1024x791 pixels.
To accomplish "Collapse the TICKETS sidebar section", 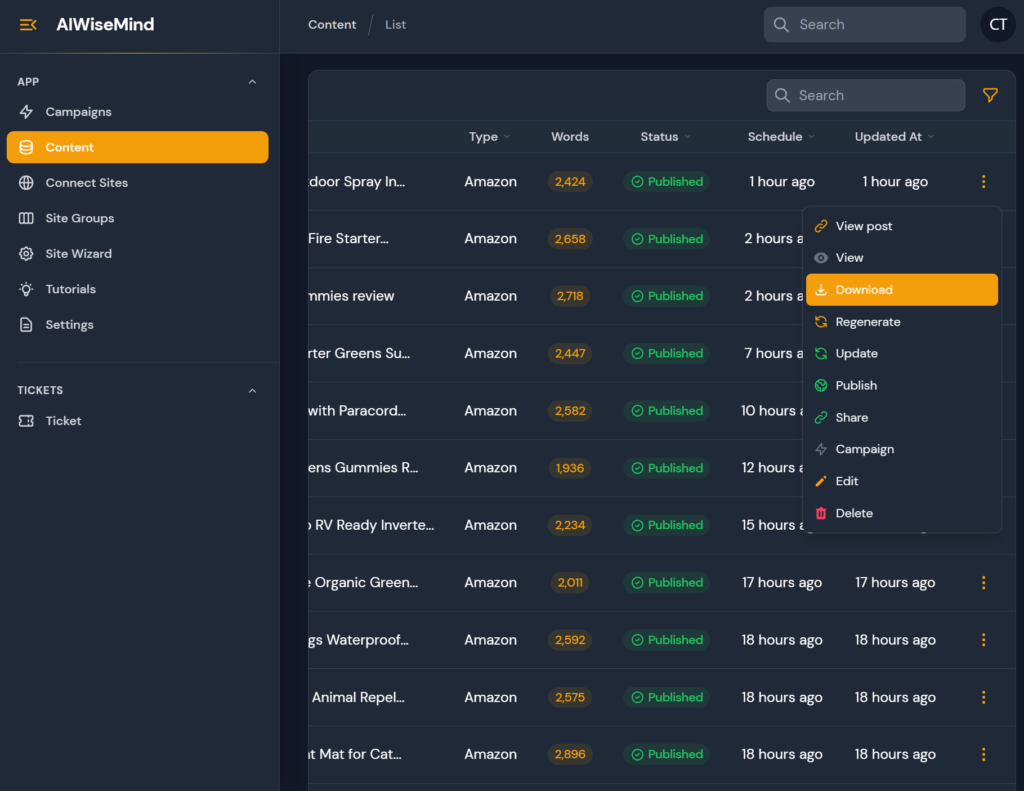I will (252, 391).
